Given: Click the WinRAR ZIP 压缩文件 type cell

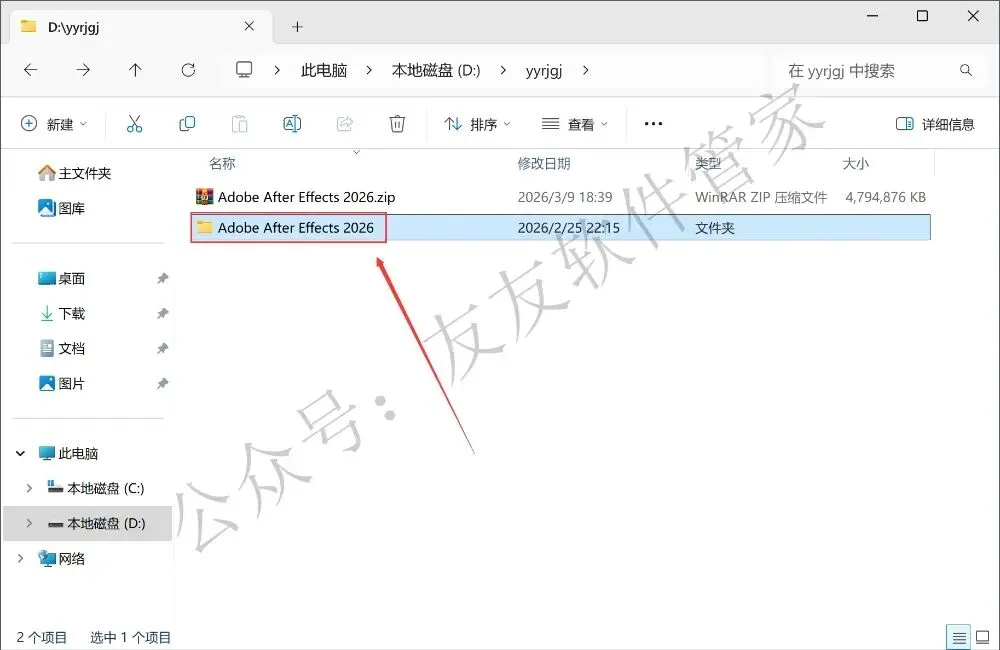Looking at the screenshot, I should pos(761,197).
